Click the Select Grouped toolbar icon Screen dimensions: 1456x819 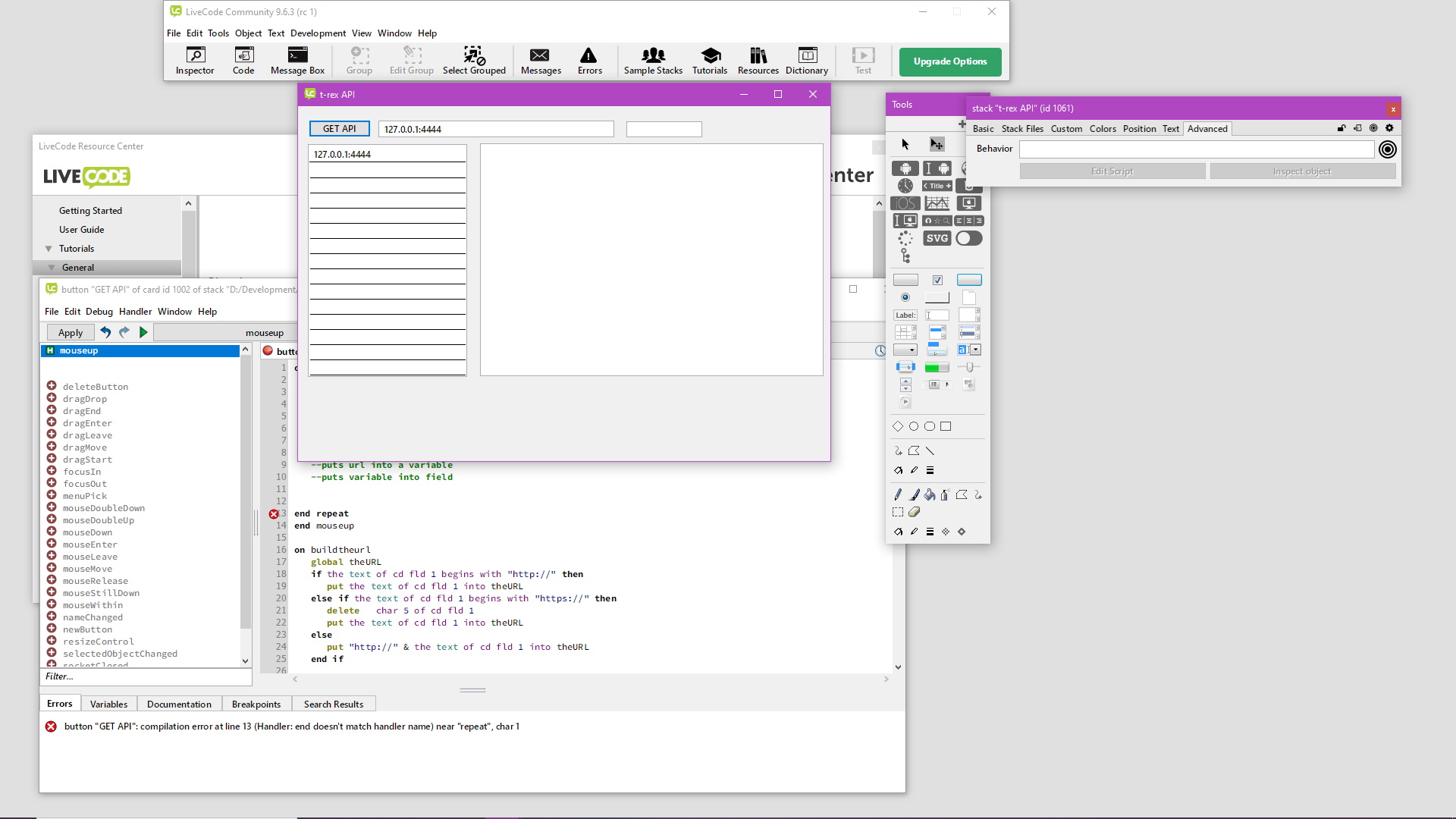click(x=474, y=61)
